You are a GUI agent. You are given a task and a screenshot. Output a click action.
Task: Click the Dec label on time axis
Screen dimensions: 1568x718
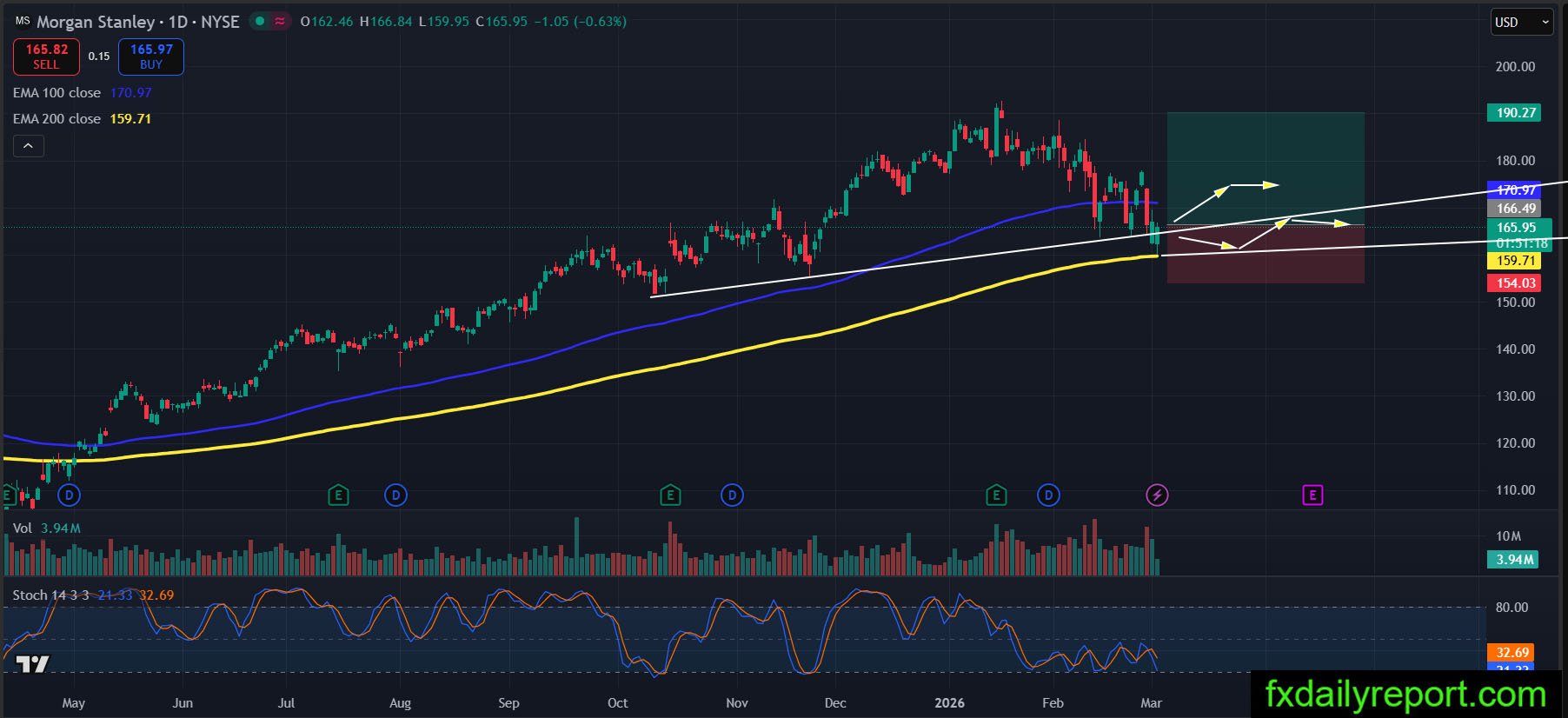click(x=835, y=702)
